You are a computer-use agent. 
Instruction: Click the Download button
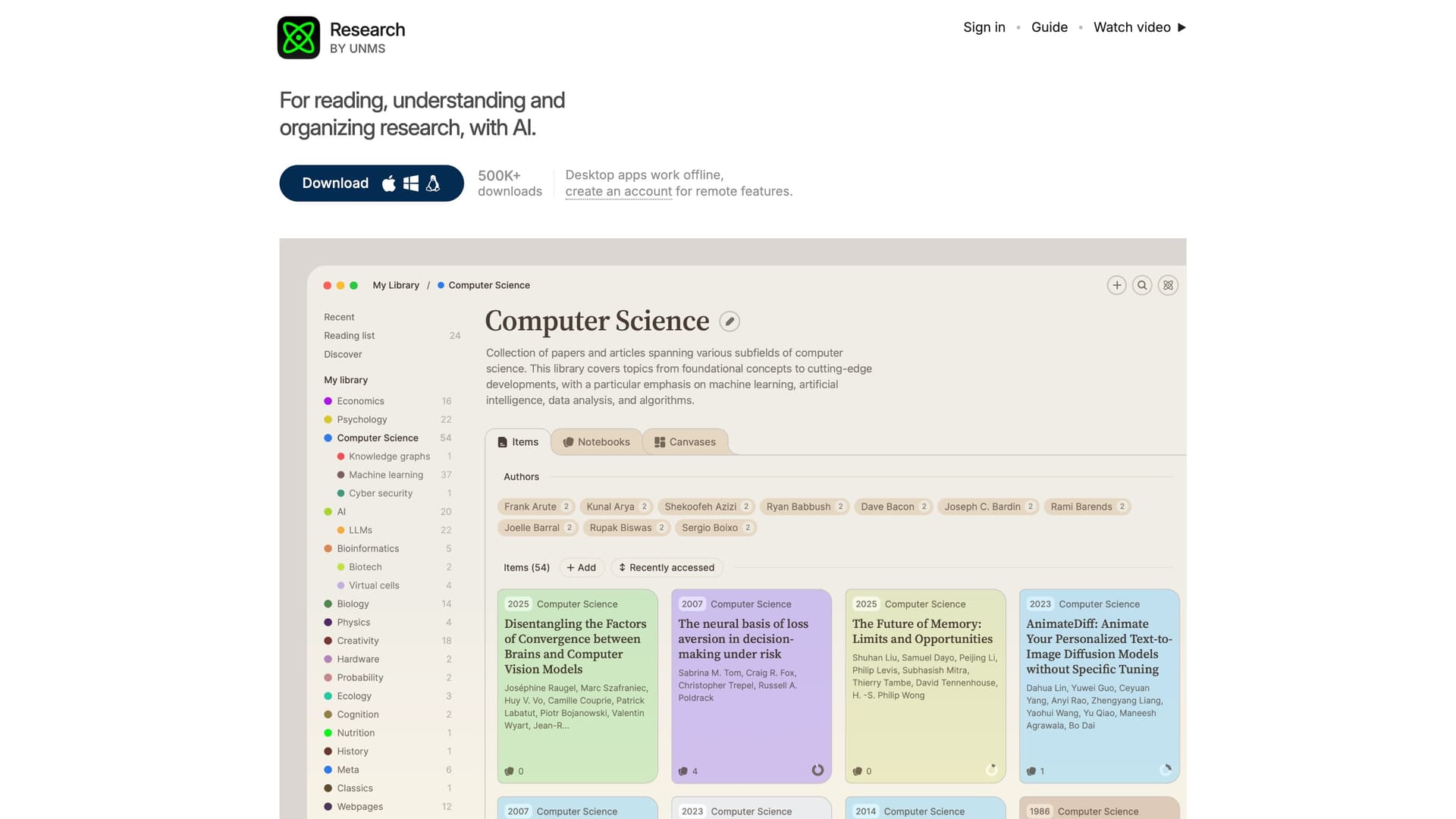pos(372,184)
